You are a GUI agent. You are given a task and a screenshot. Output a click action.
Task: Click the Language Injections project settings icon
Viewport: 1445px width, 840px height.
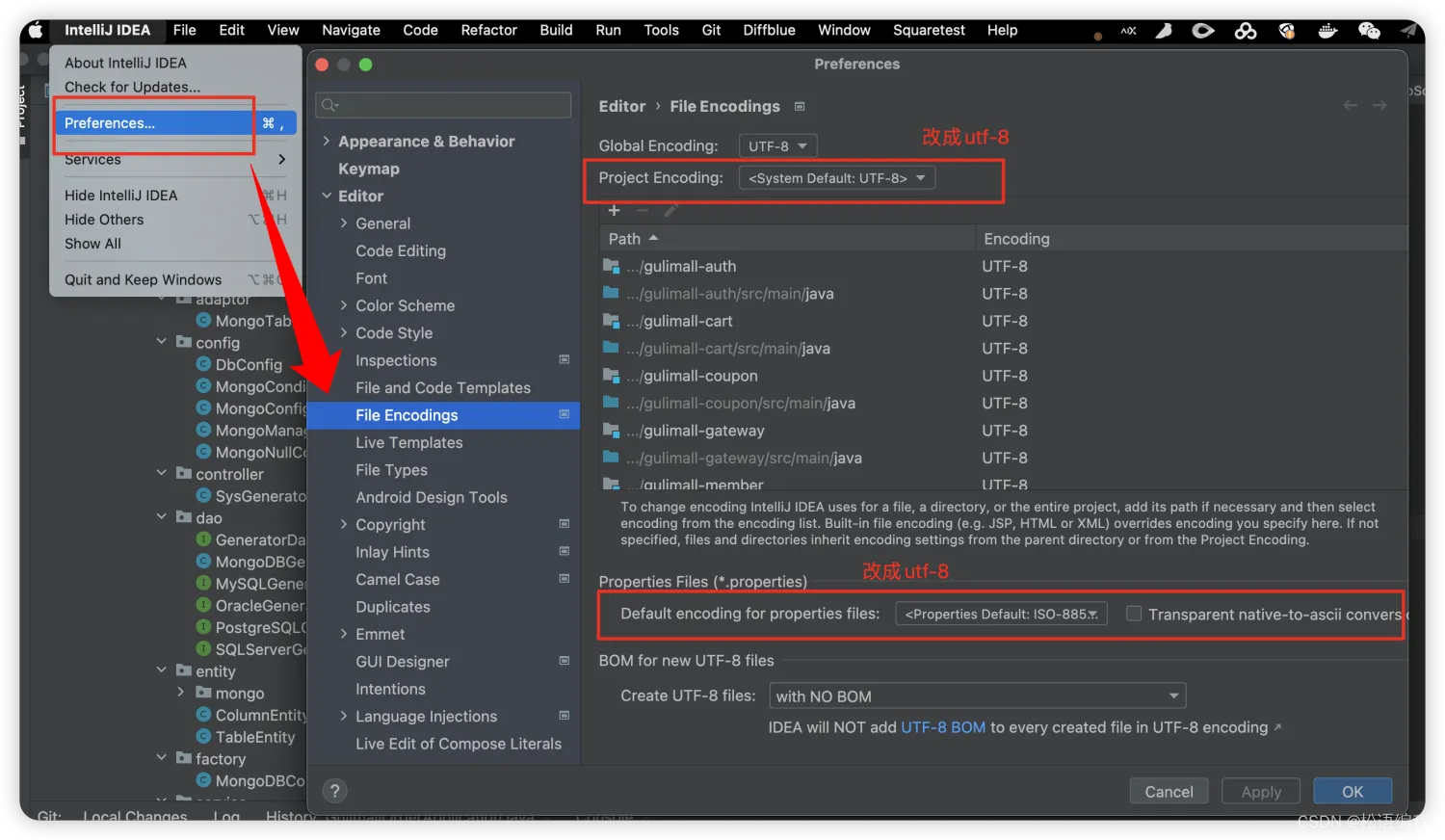point(565,716)
